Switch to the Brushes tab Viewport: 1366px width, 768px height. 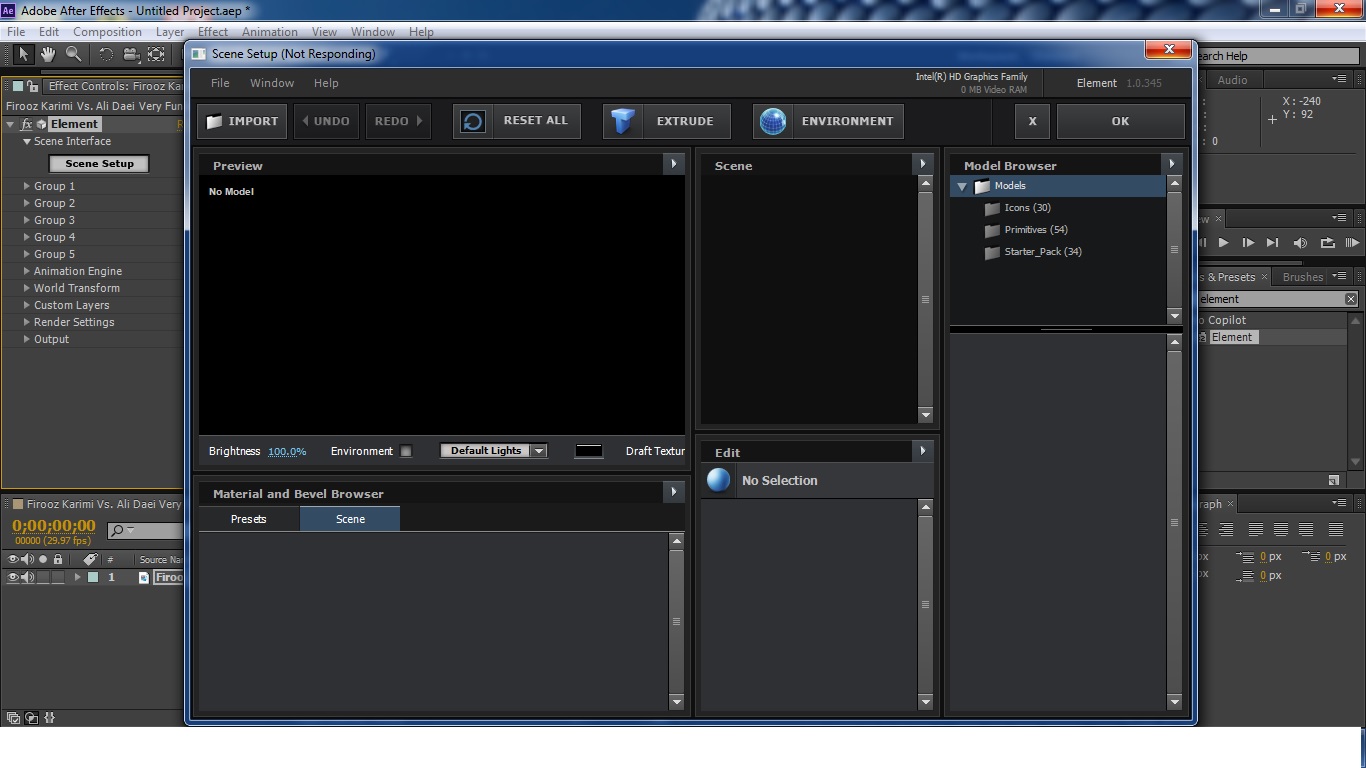[x=1302, y=277]
